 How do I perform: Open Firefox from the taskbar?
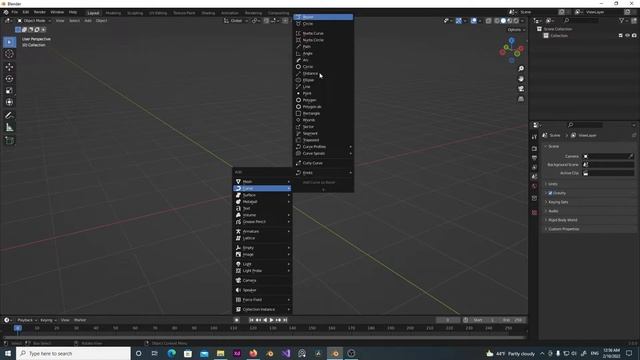(253, 353)
